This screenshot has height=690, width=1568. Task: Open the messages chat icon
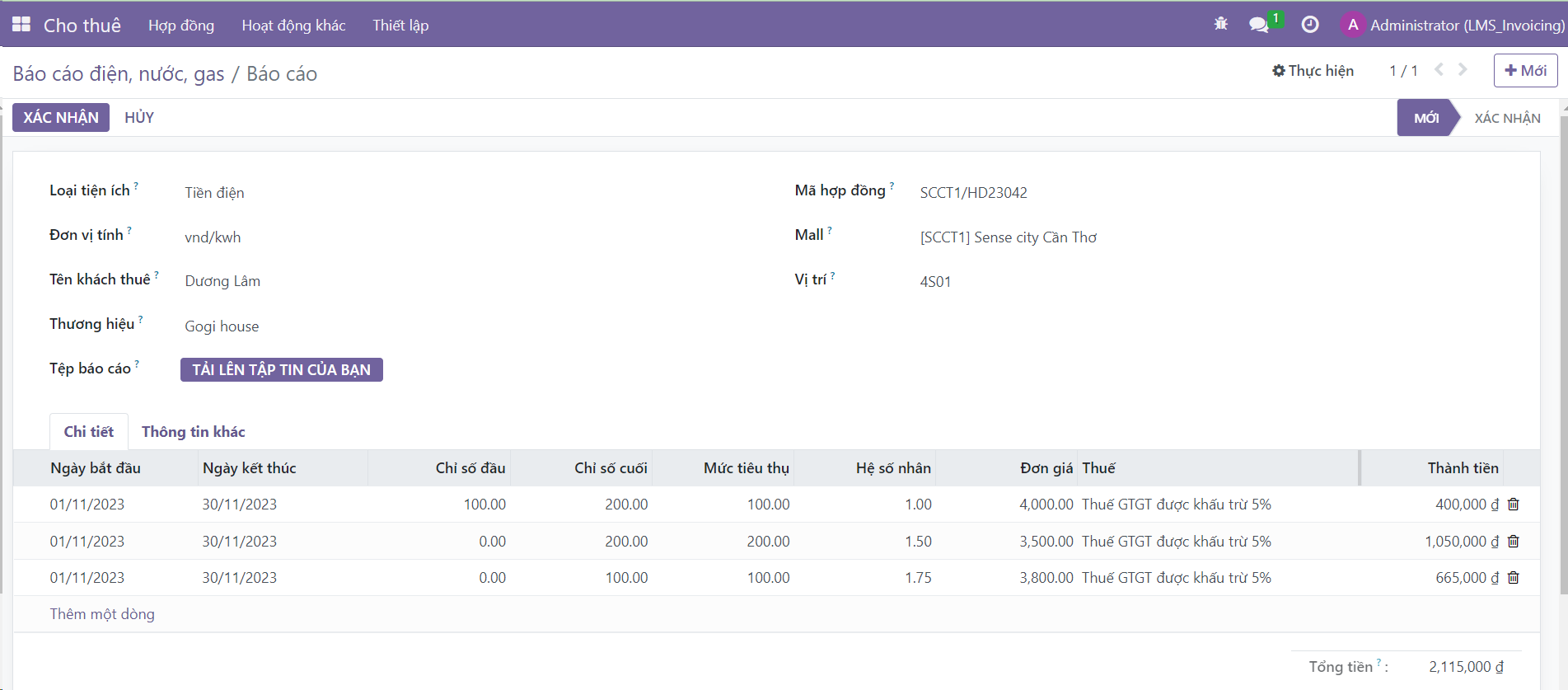pos(1258,26)
